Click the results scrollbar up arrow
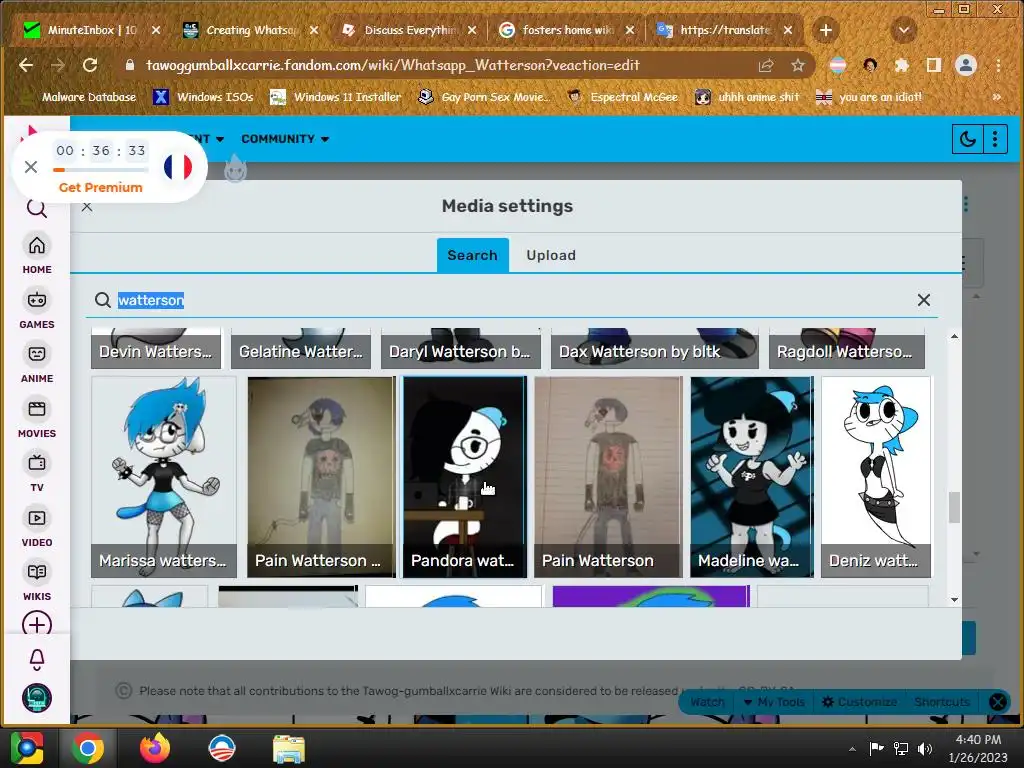 tap(954, 336)
